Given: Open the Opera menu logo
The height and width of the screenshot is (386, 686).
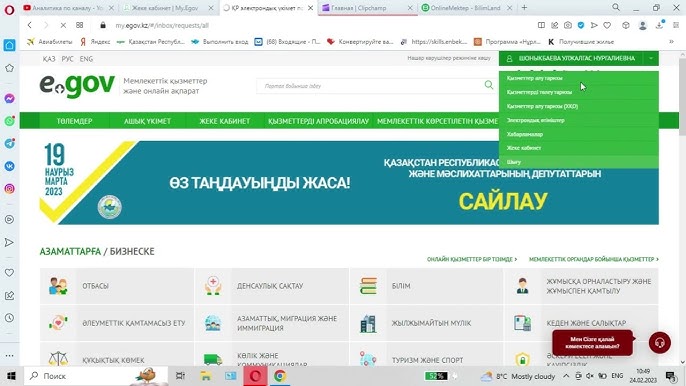Looking at the screenshot, I should point(9,10).
